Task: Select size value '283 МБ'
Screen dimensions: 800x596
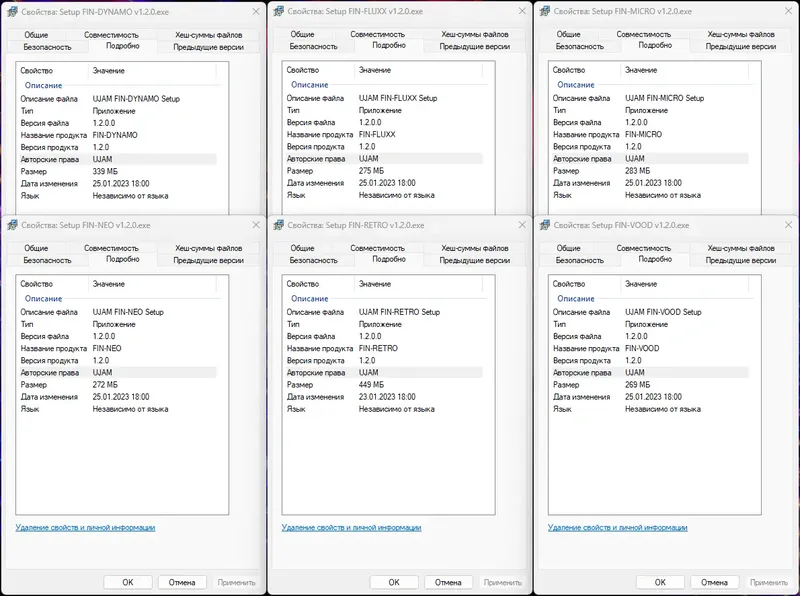Action: pyautogui.click(x=638, y=171)
